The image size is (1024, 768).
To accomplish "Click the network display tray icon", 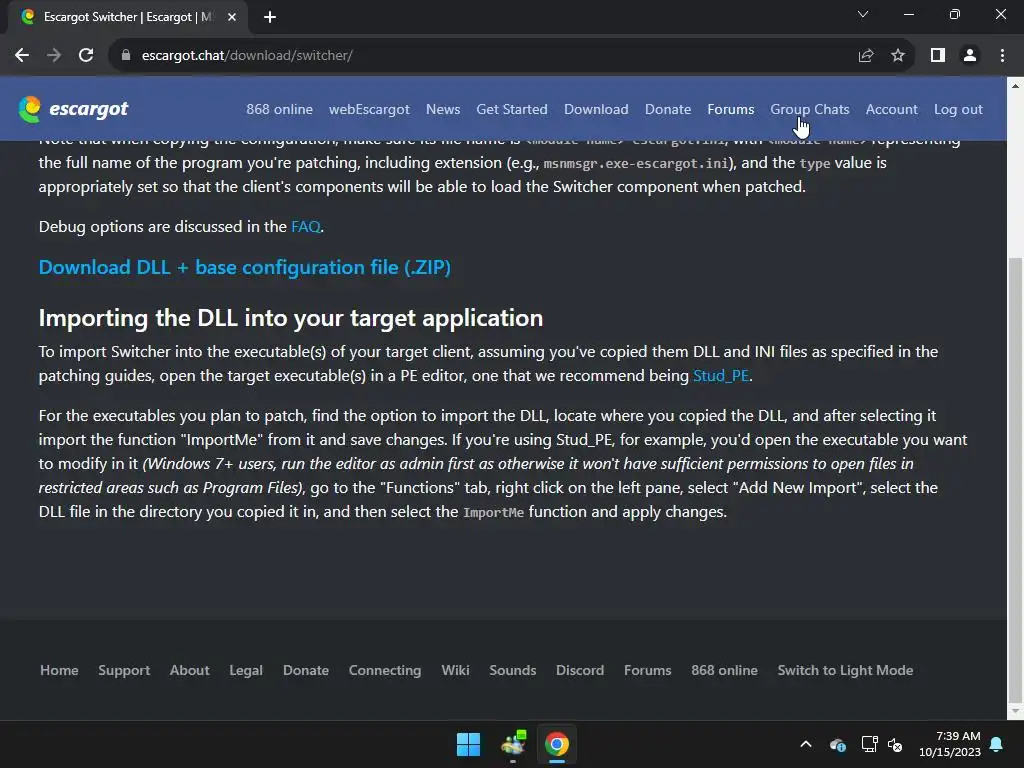I will pos(869,744).
